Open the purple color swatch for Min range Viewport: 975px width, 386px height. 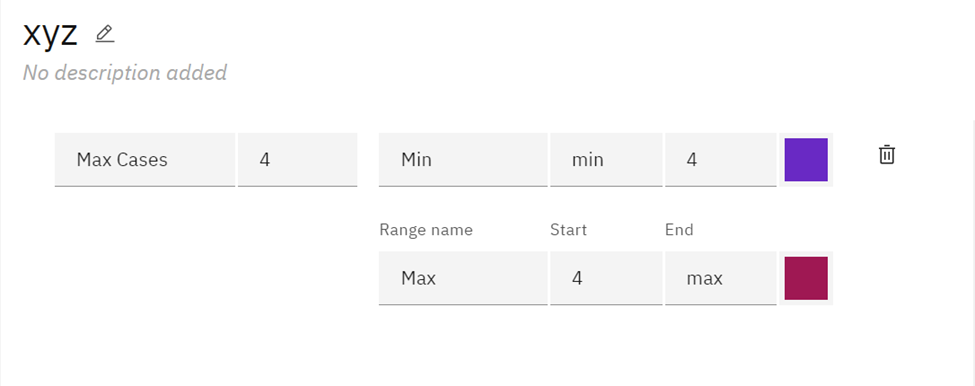tap(806, 160)
